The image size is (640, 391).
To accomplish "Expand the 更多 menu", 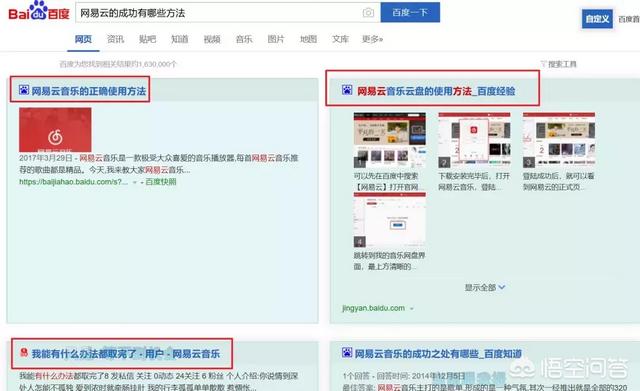I will [372, 39].
